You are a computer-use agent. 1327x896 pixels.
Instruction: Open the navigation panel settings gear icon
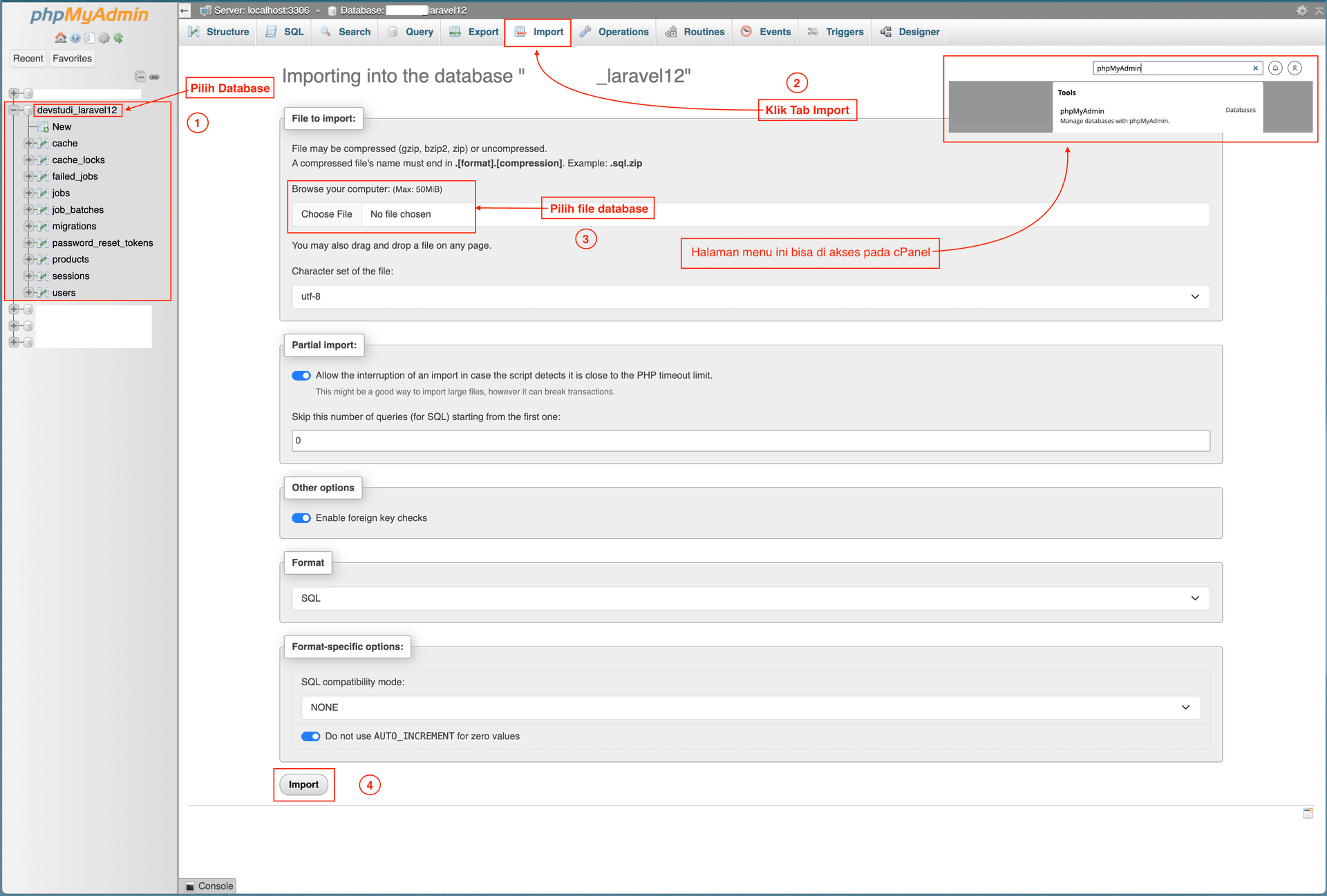point(104,38)
